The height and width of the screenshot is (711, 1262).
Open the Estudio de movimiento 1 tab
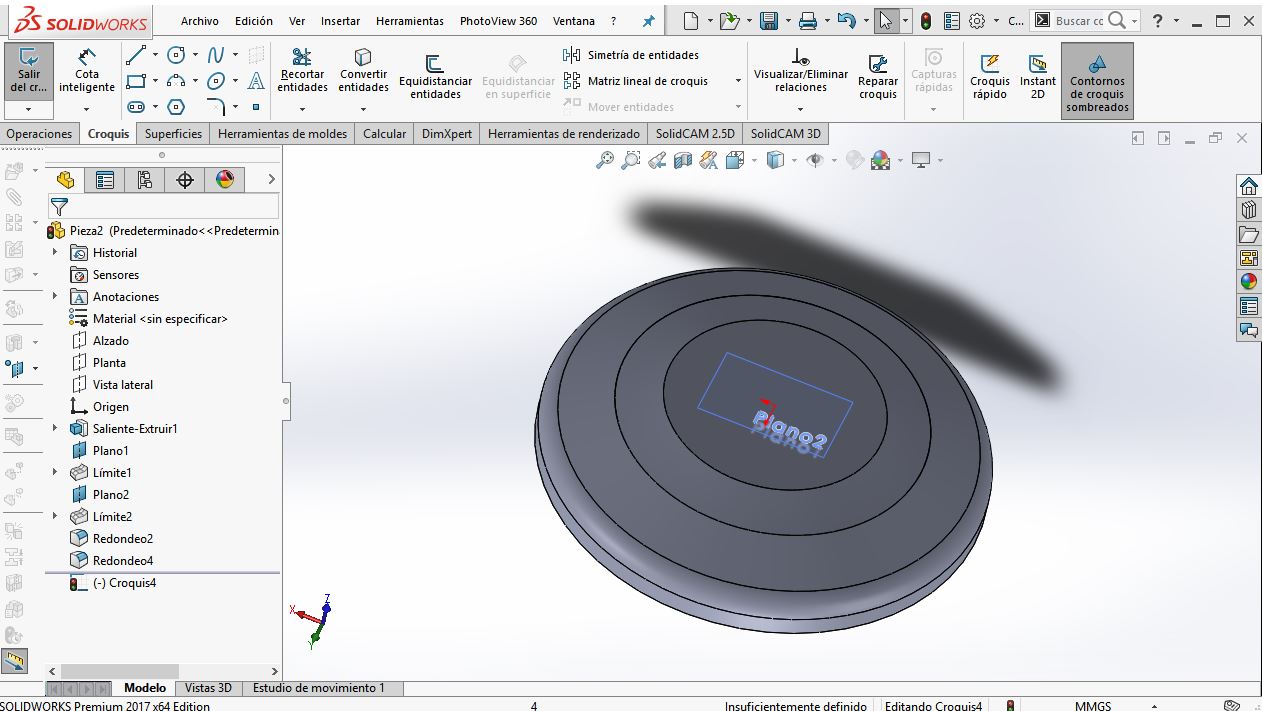(318, 688)
